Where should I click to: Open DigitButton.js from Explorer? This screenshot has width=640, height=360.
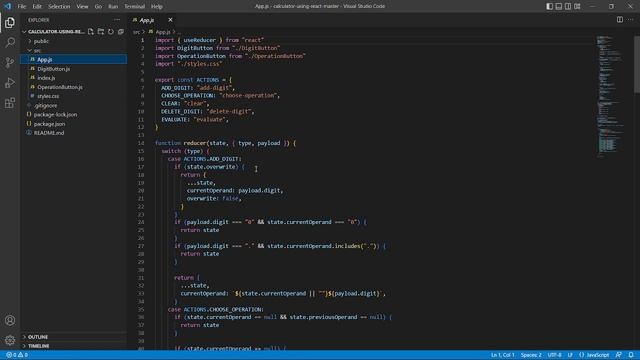(73, 69)
